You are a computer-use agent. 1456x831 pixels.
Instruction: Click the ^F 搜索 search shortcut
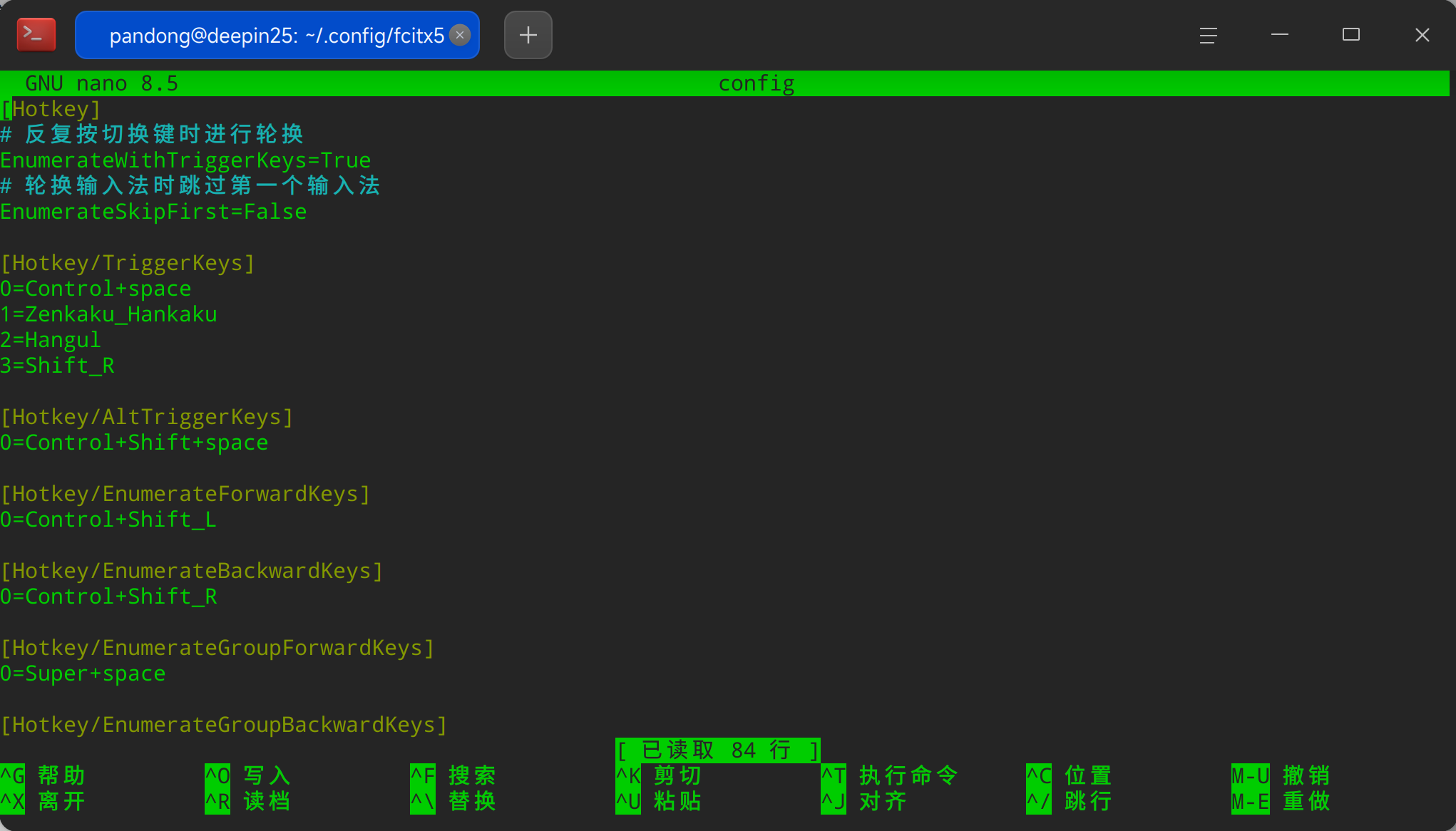[x=453, y=775]
